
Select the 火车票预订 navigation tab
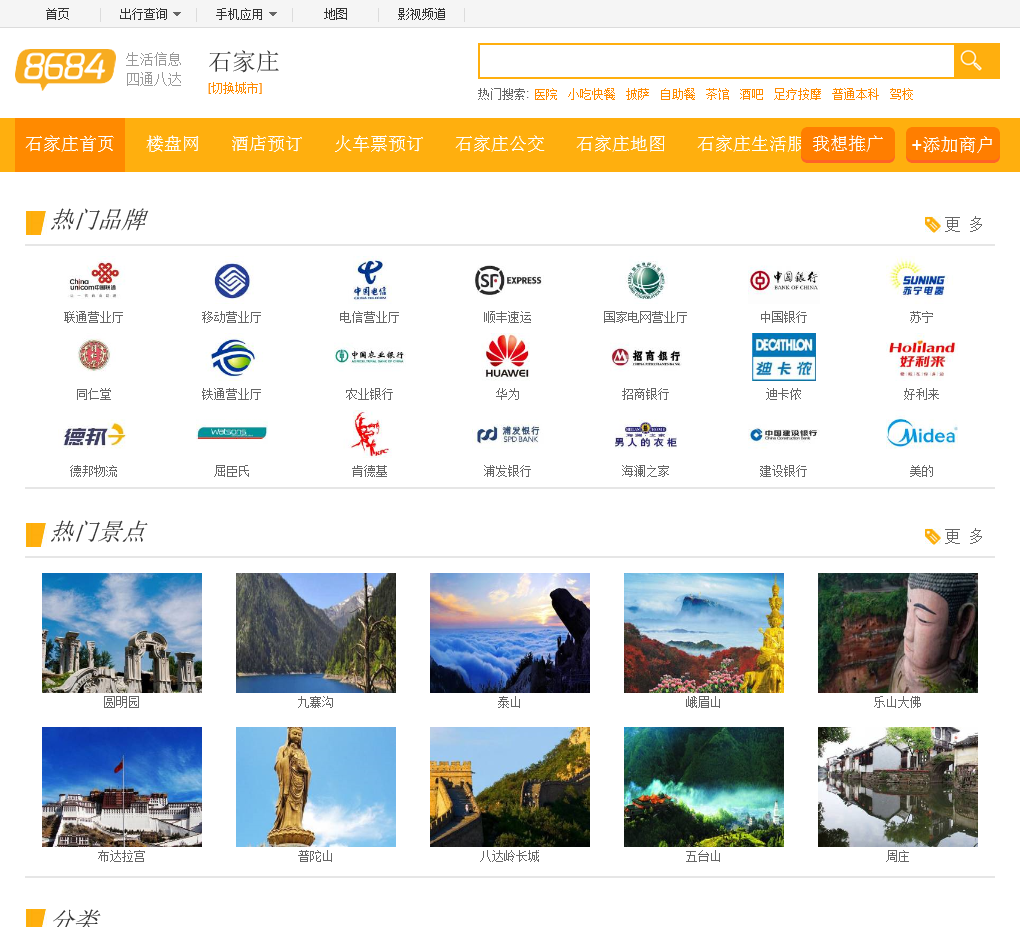tap(379, 144)
